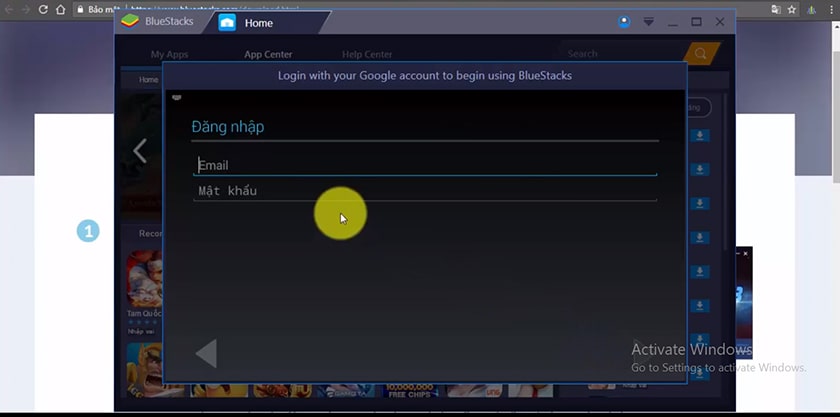Click the first download arrow icon in app list

[x=701, y=136]
